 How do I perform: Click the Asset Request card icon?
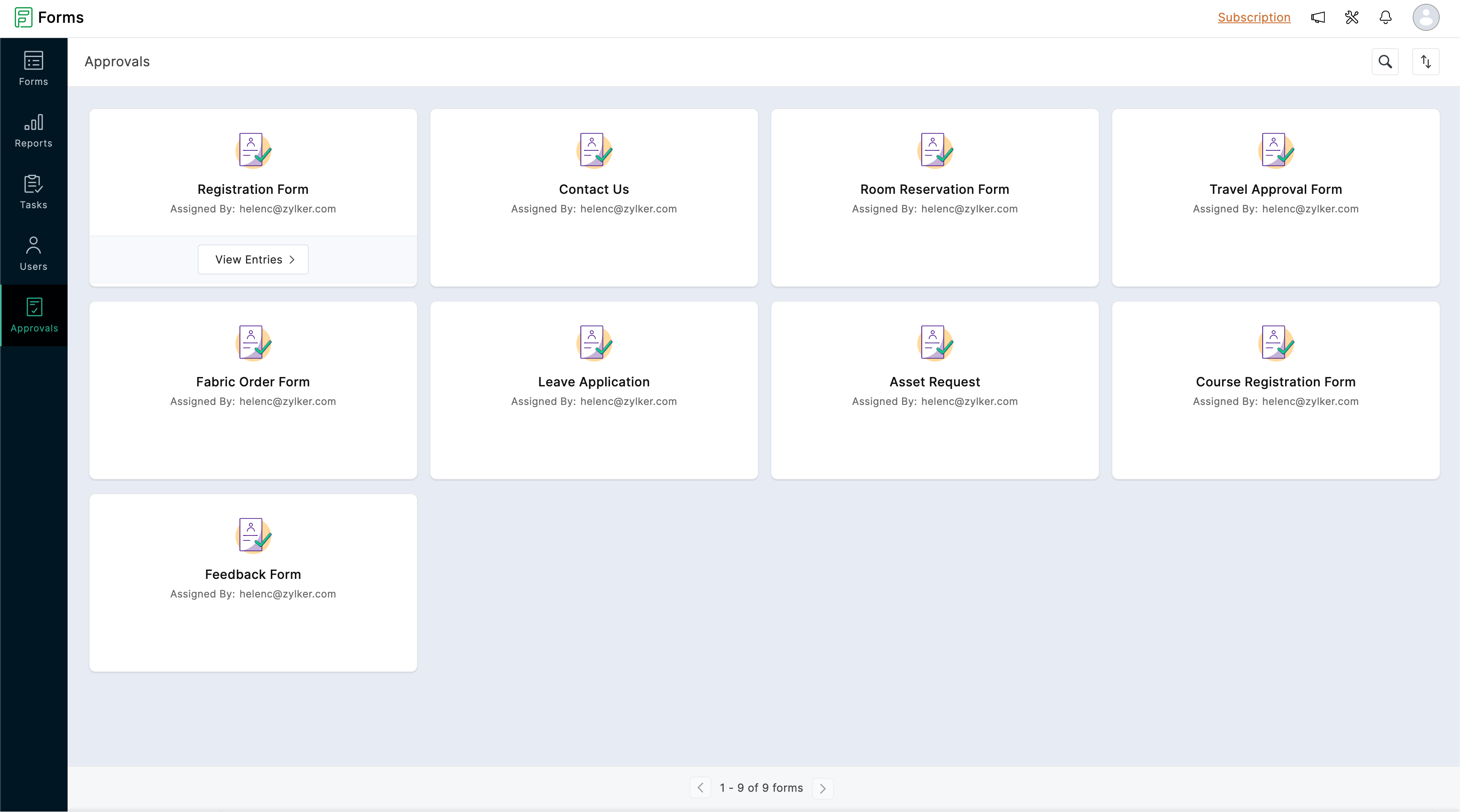tap(934, 342)
